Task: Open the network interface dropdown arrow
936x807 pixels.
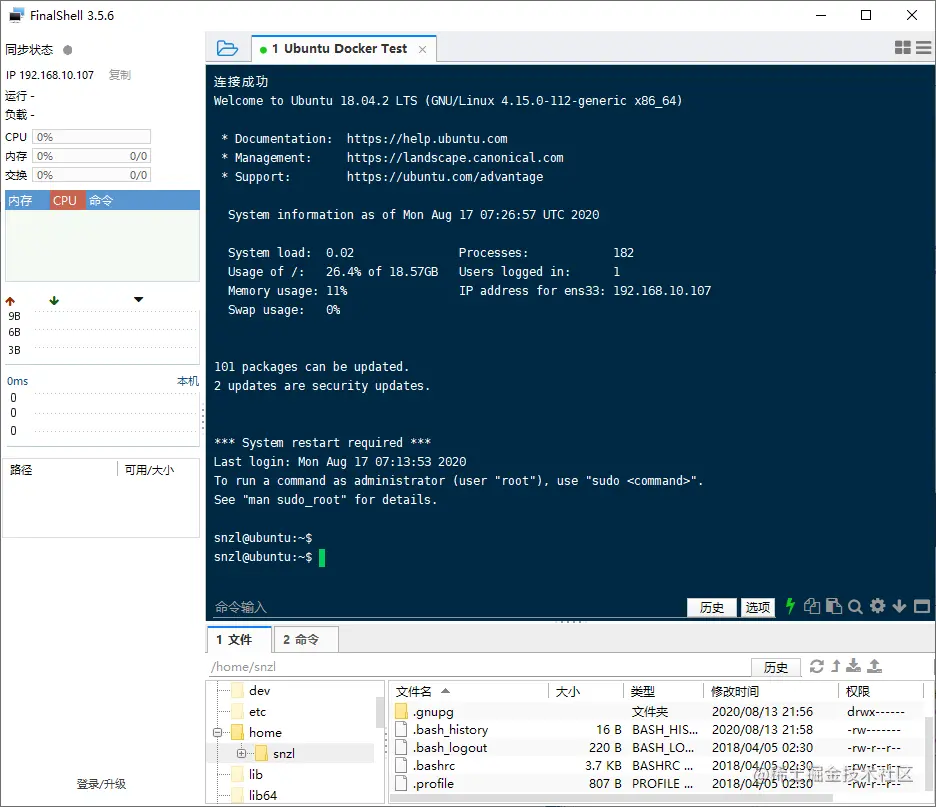Action: tap(138, 300)
